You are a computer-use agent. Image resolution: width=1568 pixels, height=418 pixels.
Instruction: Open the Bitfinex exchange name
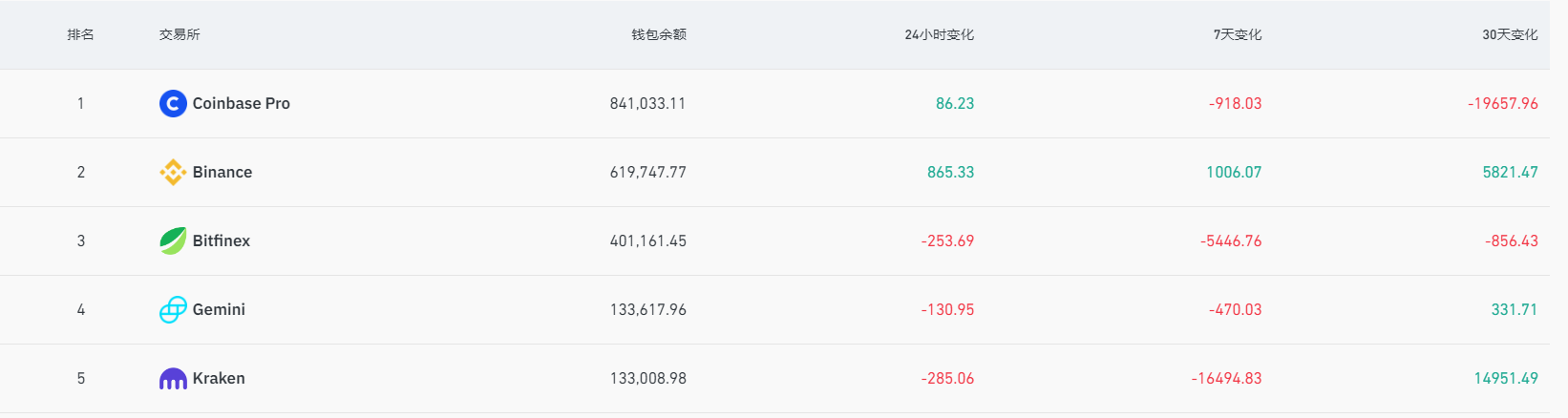222,240
